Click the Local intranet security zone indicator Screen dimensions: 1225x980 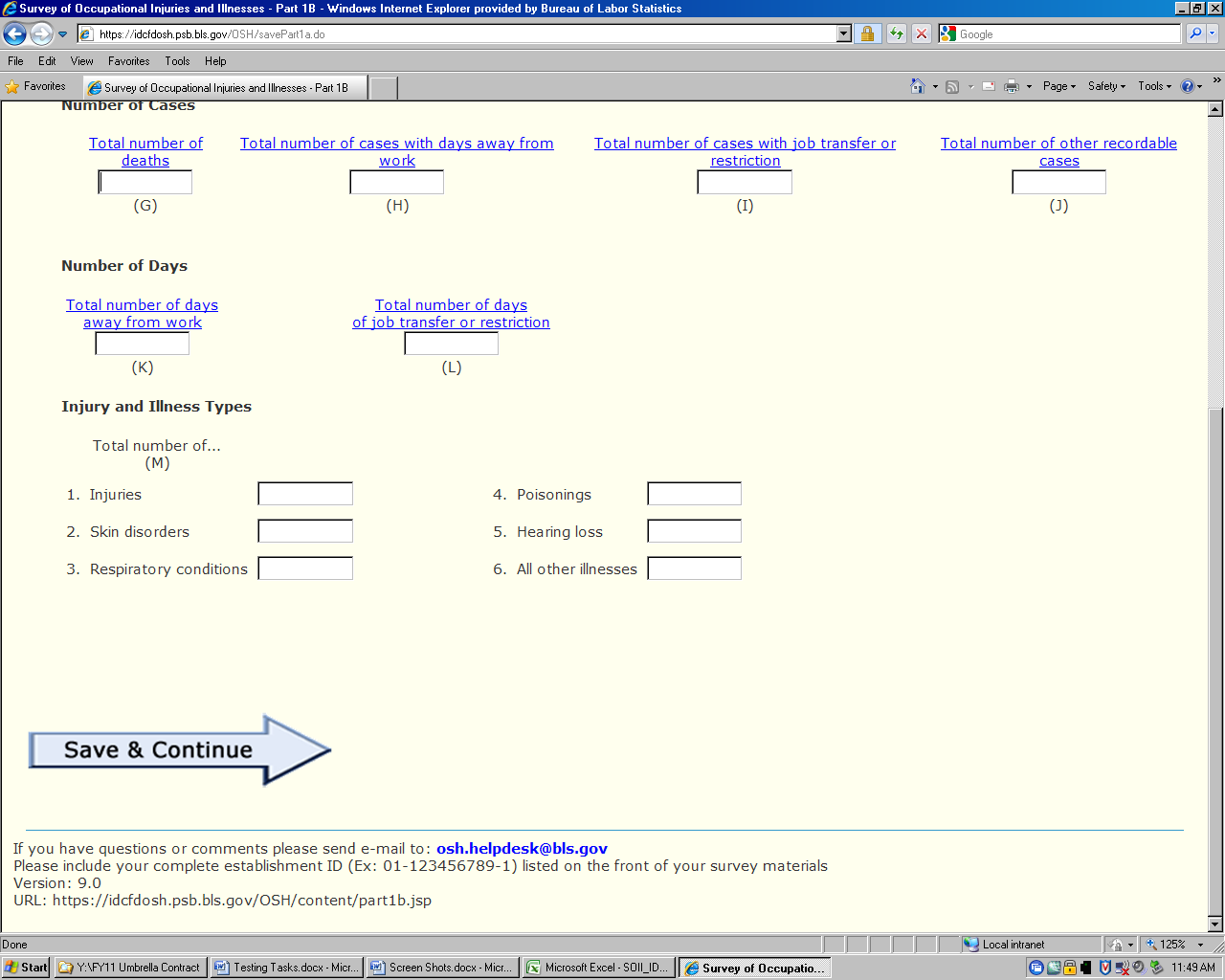pos(1031,945)
